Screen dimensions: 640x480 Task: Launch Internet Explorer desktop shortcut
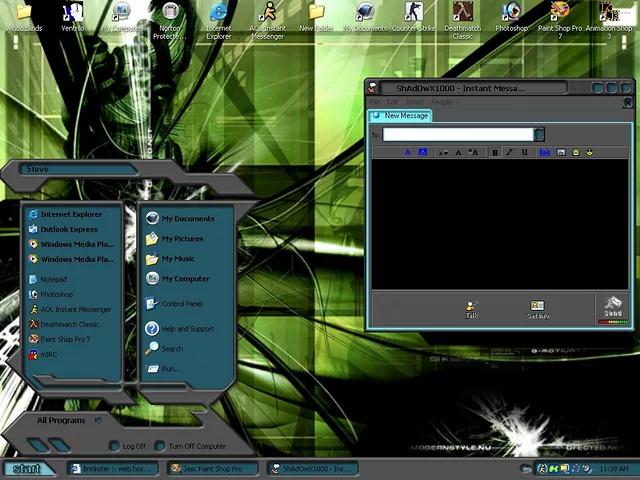click(x=219, y=21)
